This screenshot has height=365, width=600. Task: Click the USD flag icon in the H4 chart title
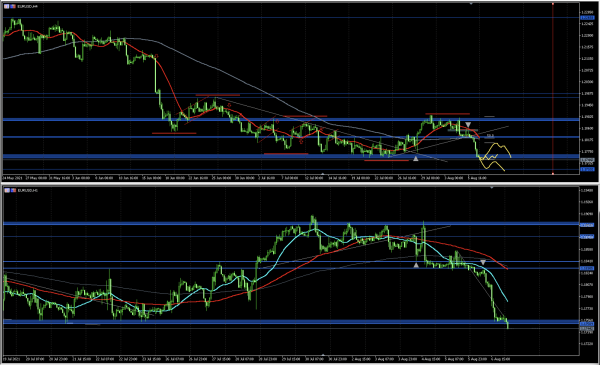pyautogui.click(x=13, y=7)
